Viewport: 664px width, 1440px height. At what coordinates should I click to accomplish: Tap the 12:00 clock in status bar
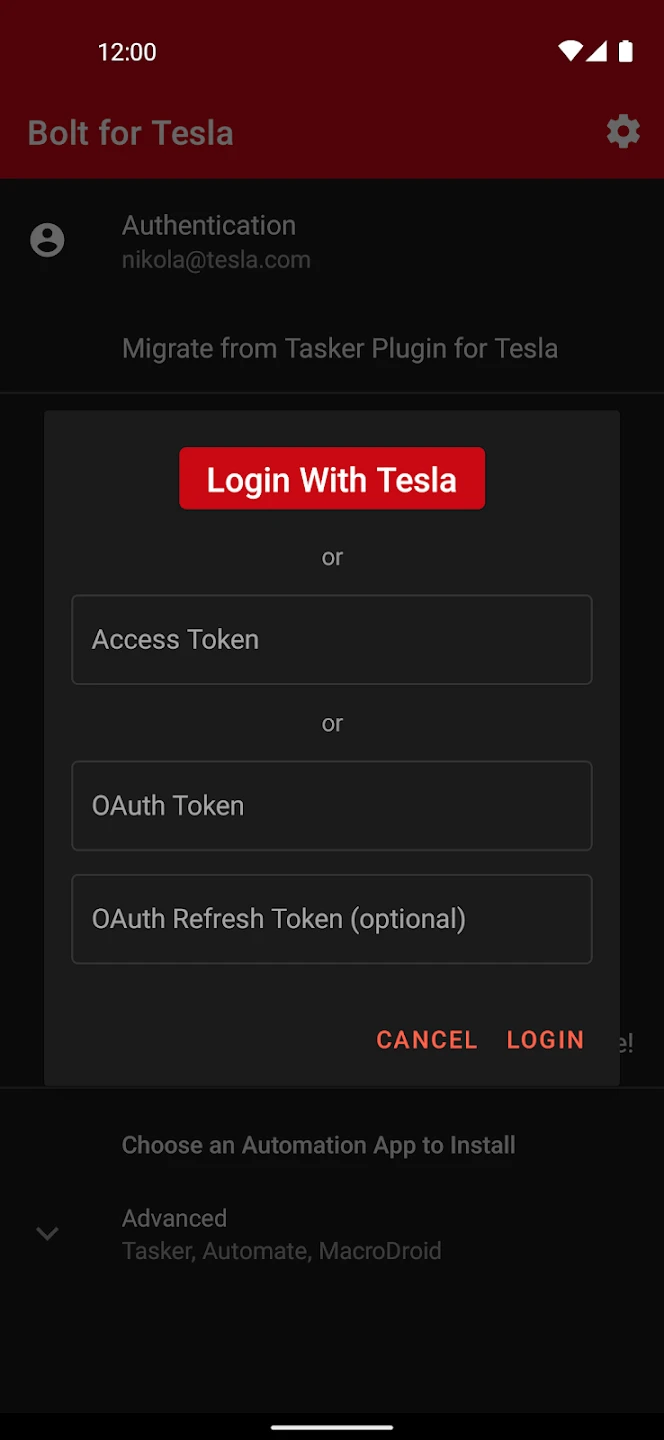click(127, 52)
